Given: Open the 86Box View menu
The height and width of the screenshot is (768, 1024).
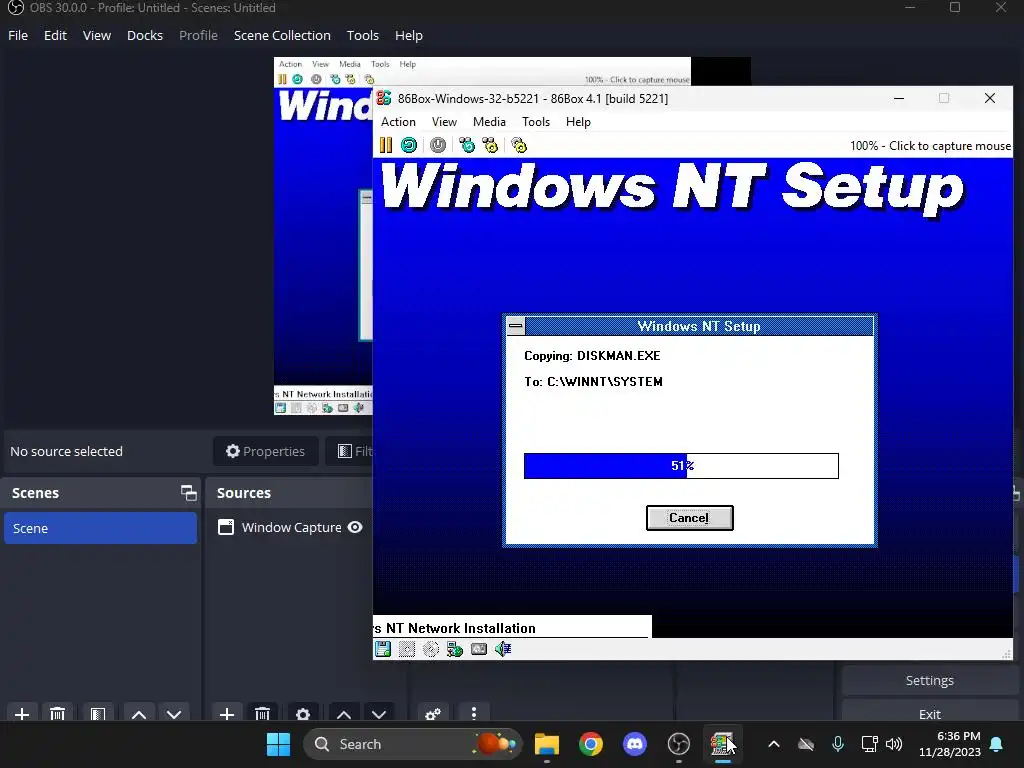Looking at the screenshot, I should pyautogui.click(x=444, y=121).
